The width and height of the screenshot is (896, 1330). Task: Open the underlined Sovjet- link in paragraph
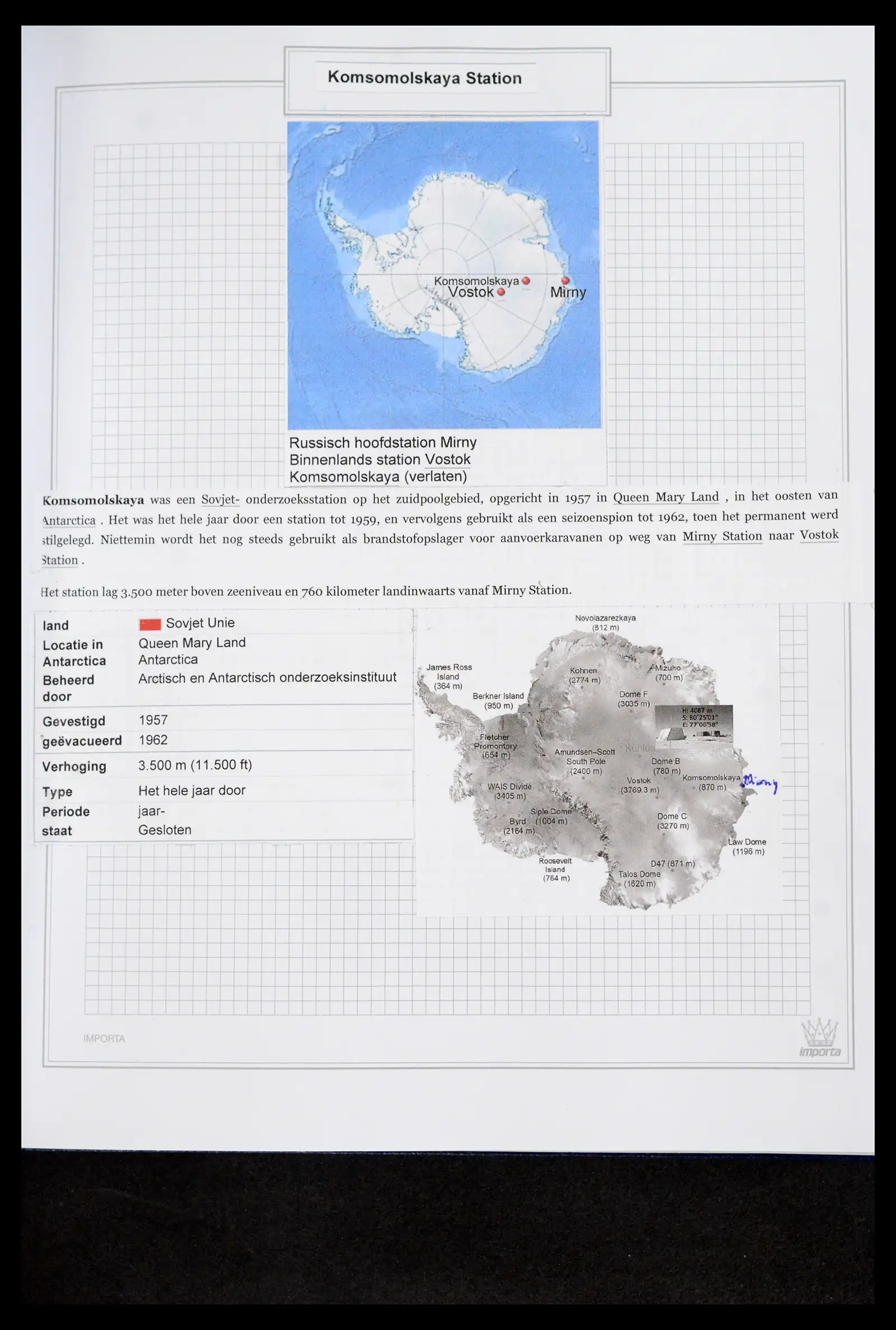[220, 500]
